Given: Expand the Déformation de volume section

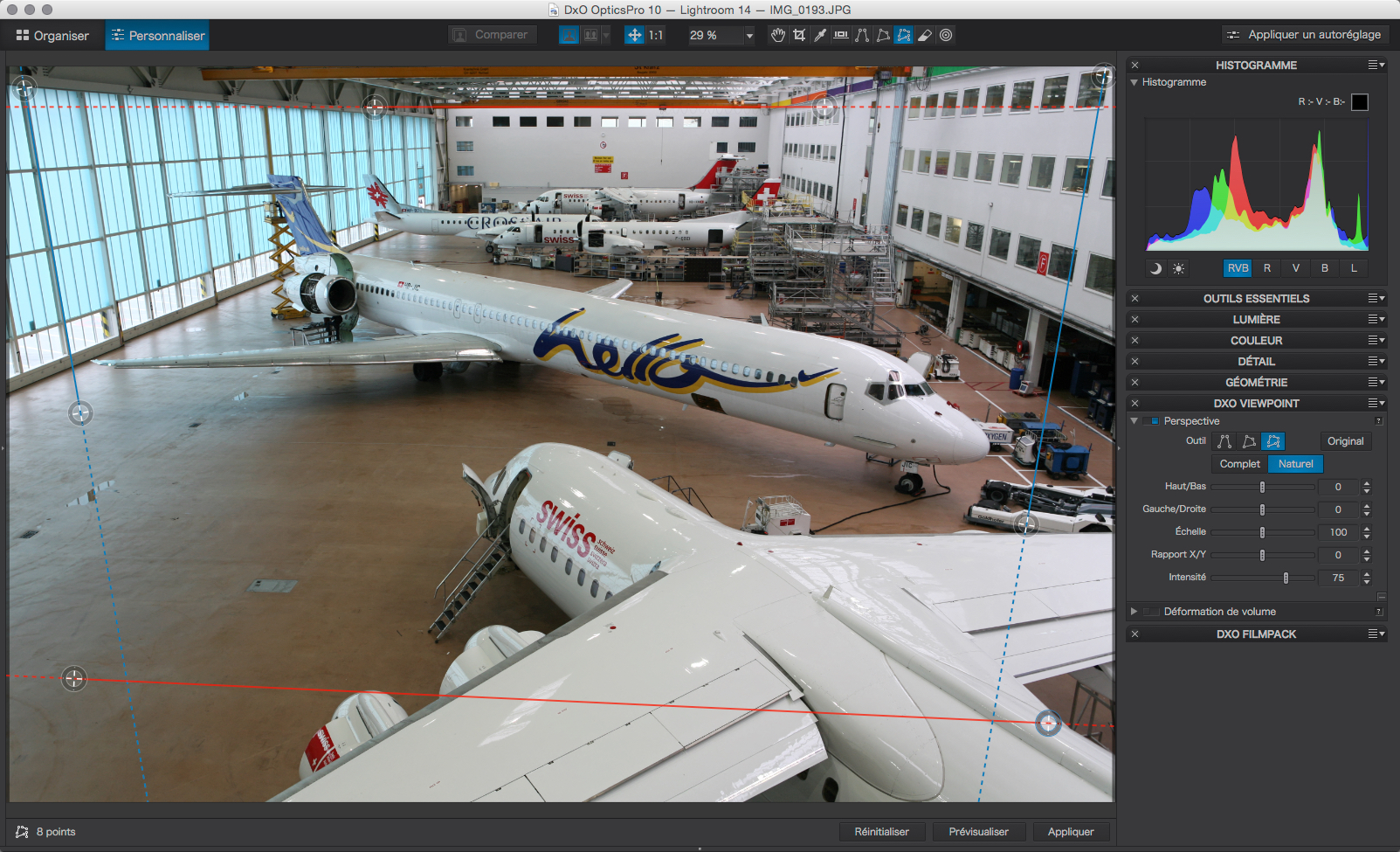Looking at the screenshot, I should click(x=1134, y=612).
